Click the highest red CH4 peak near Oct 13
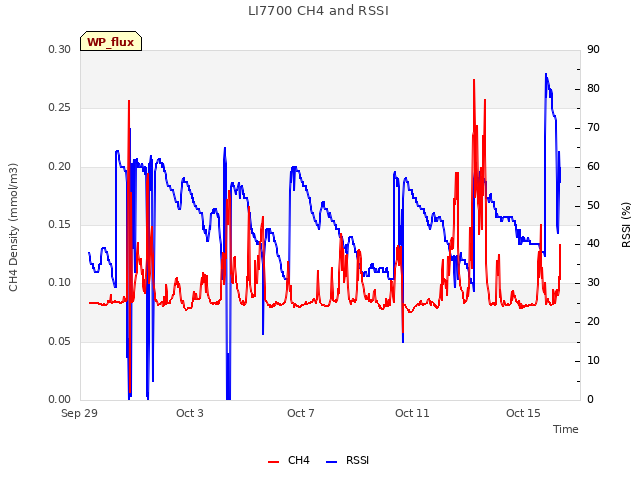 pos(474,80)
